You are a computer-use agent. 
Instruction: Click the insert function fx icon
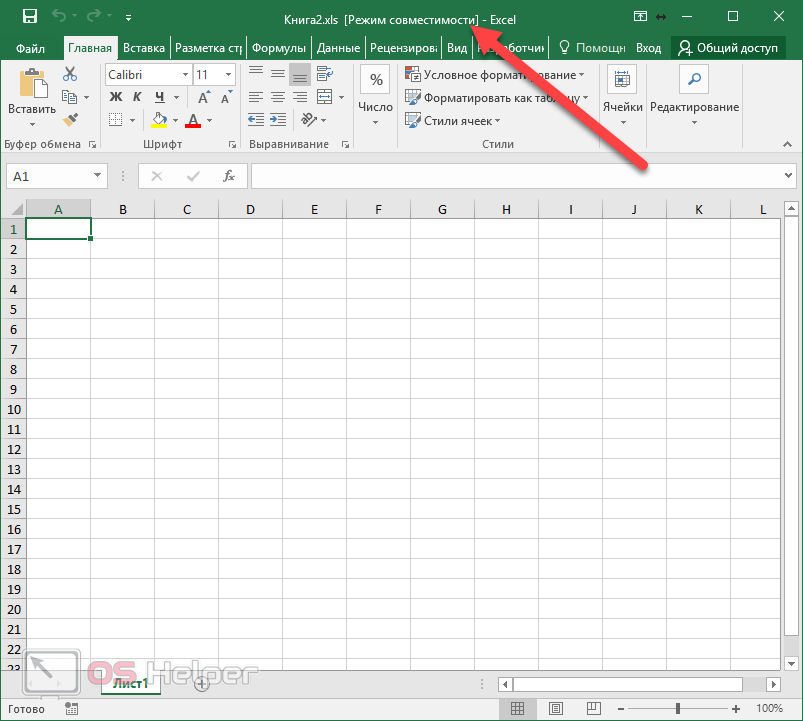pyautogui.click(x=229, y=176)
